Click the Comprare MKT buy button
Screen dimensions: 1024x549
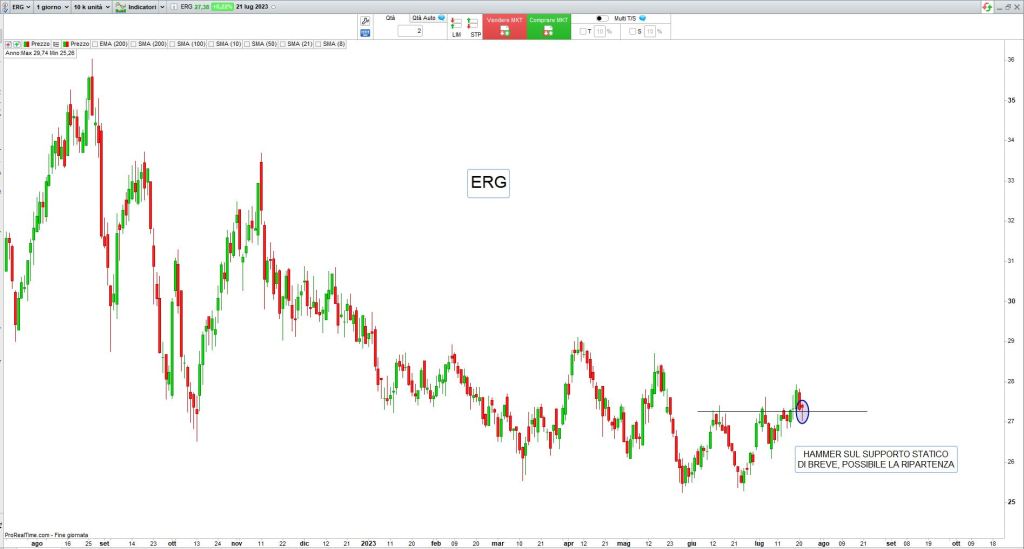click(x=549, y=26)
